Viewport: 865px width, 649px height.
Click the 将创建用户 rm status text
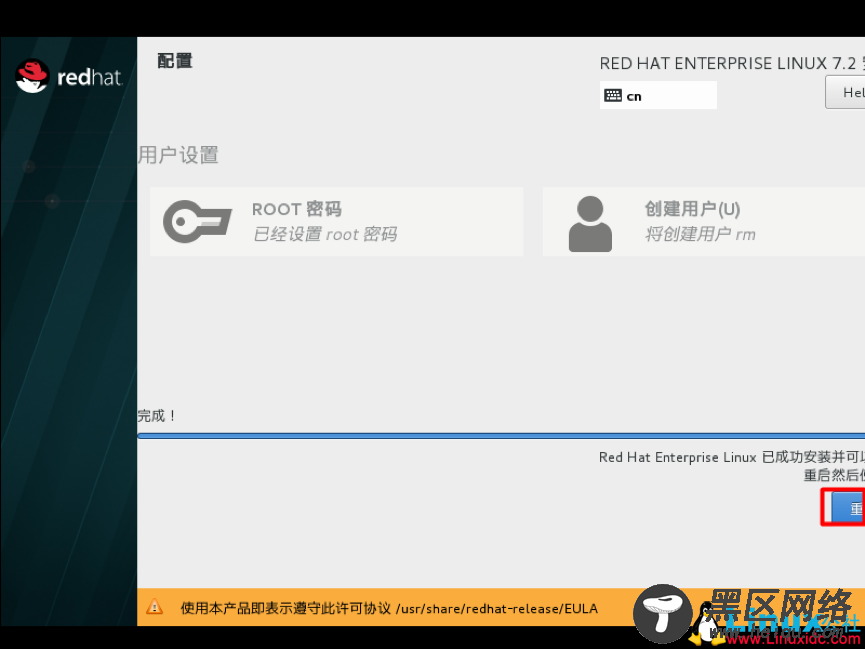[x=700, y=234]
